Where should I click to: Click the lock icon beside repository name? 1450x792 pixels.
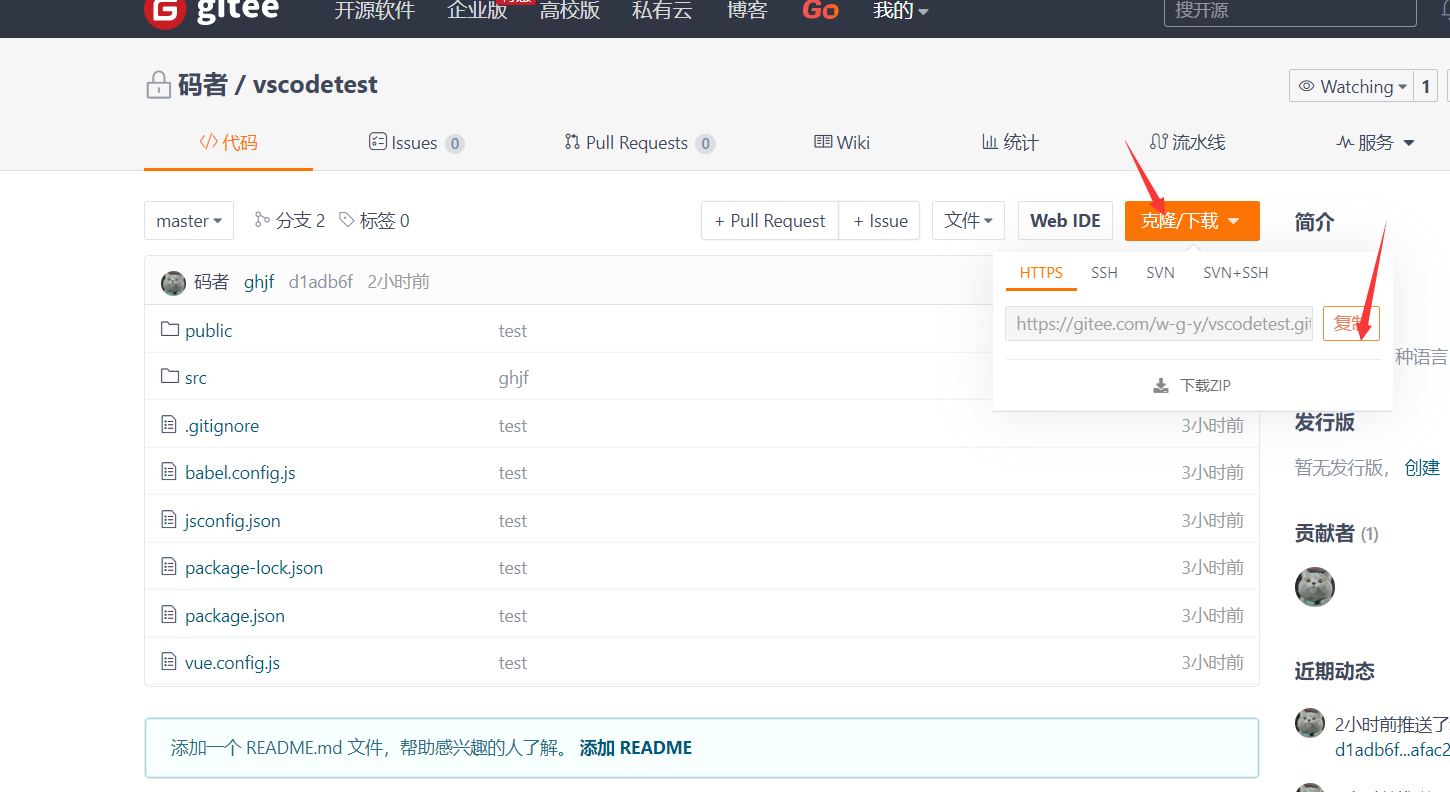159,85
